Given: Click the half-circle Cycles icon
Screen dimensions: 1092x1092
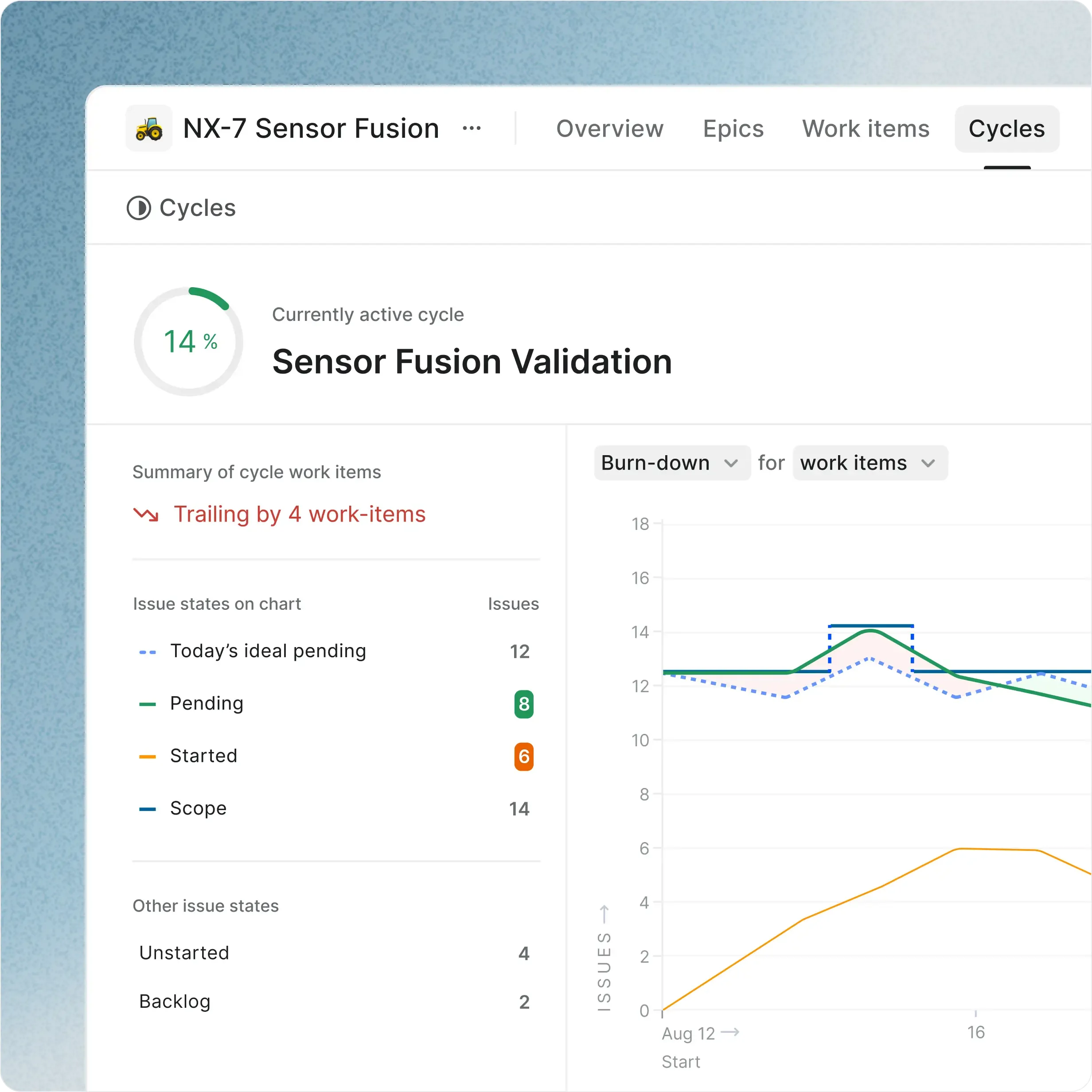Looking at the screenshot, I should pos(138,208).
